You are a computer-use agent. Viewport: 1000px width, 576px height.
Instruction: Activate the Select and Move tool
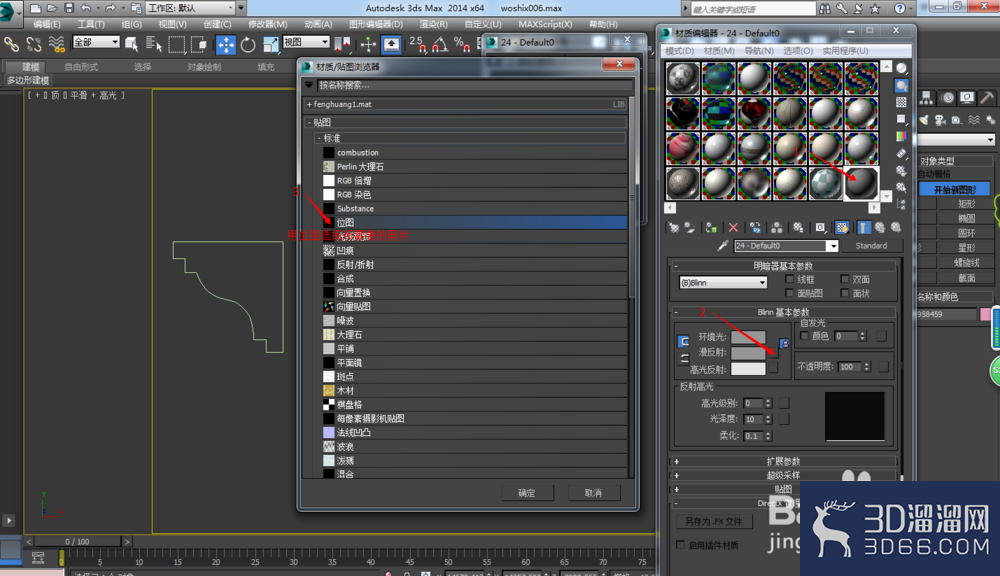226,43
